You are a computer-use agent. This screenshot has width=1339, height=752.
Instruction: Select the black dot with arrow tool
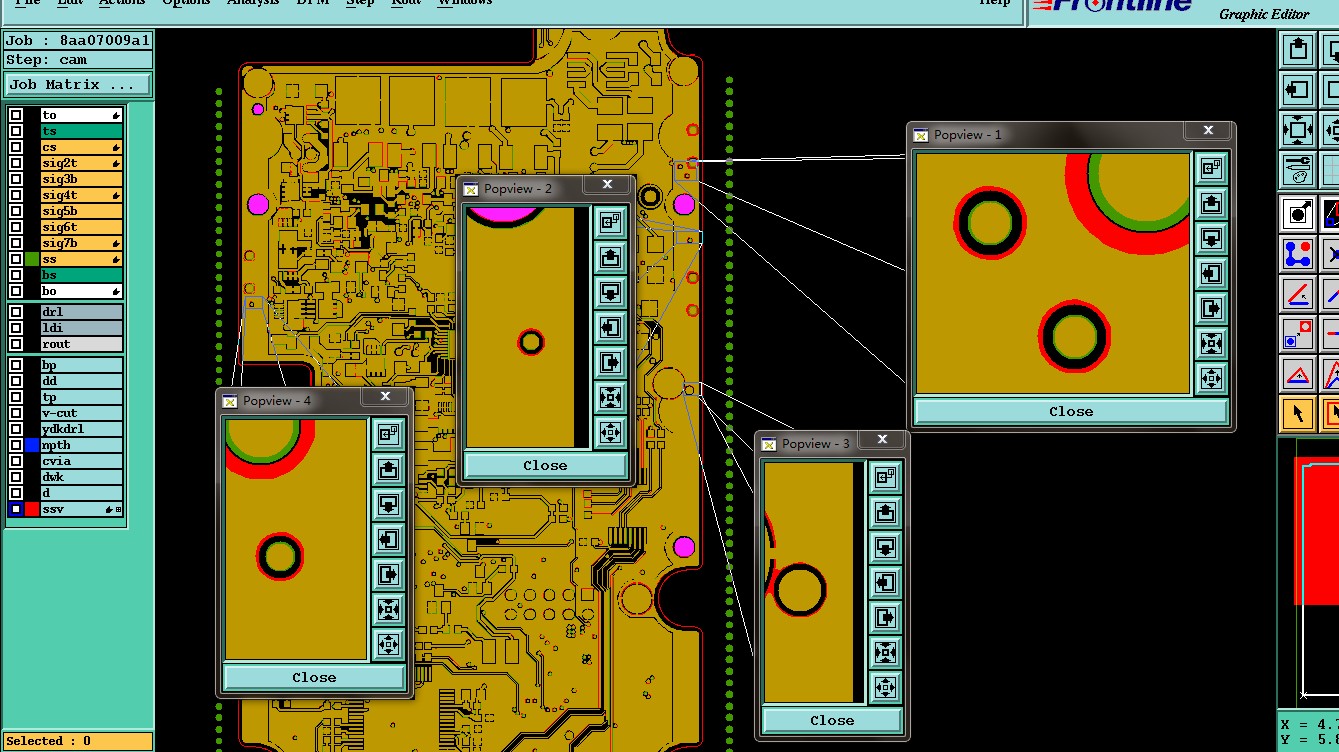click(1298, 213)
